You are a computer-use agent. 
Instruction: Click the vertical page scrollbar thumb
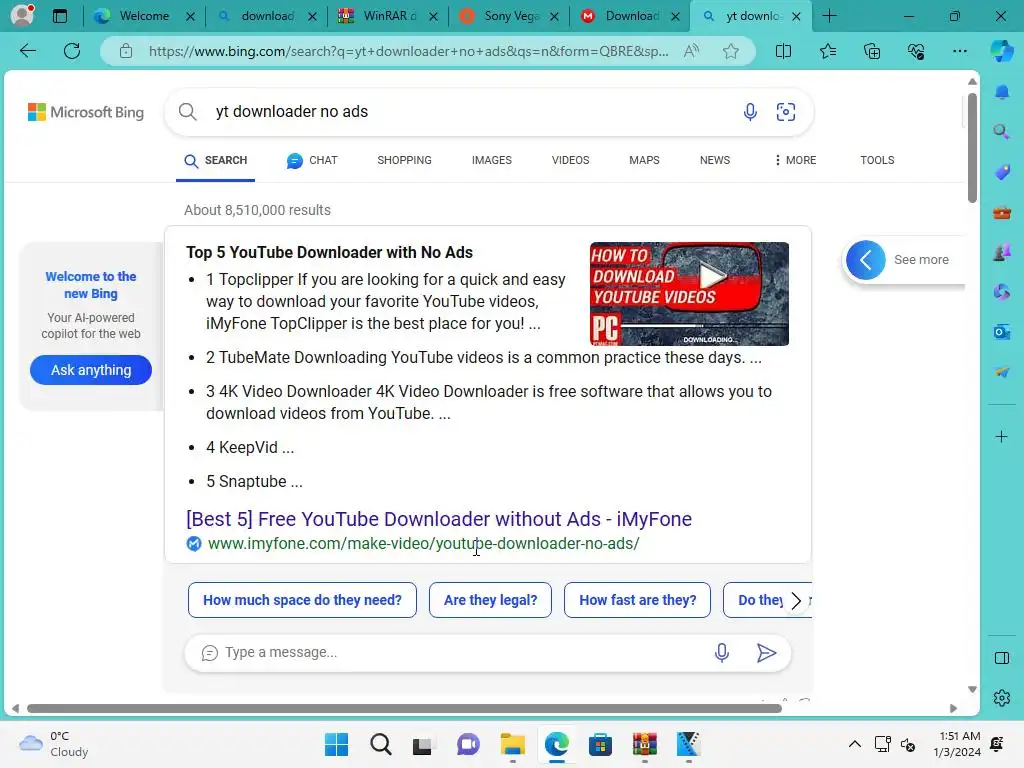click(972, 148)
